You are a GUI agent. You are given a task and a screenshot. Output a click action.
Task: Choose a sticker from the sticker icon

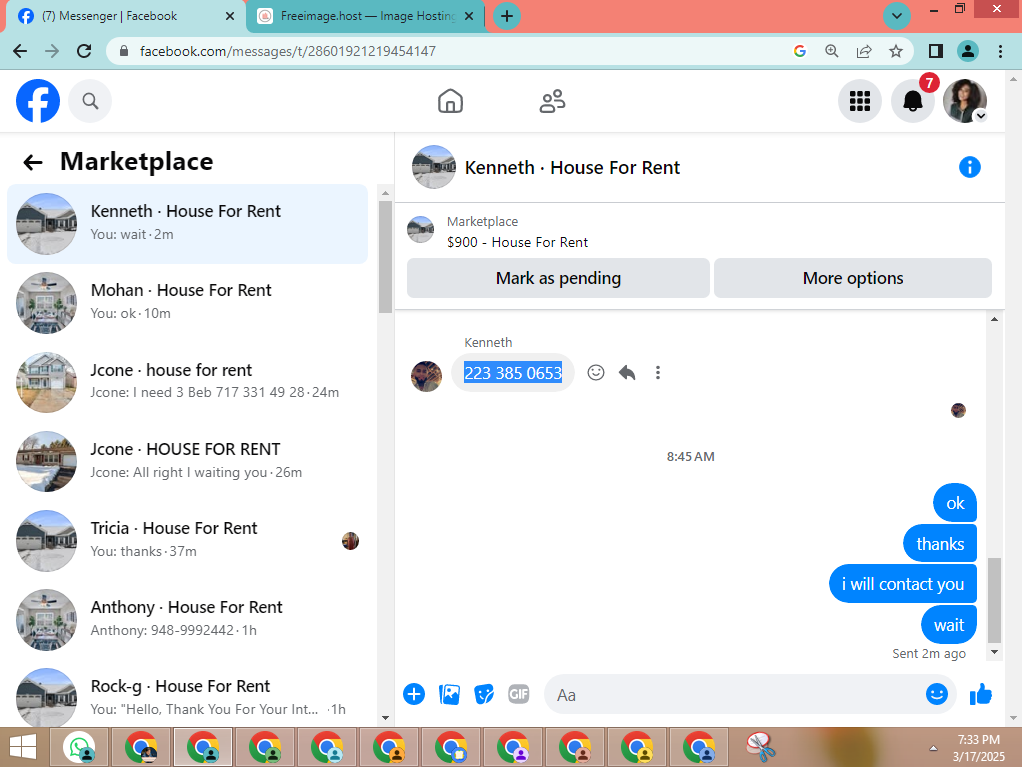click(x=484, y=695)
